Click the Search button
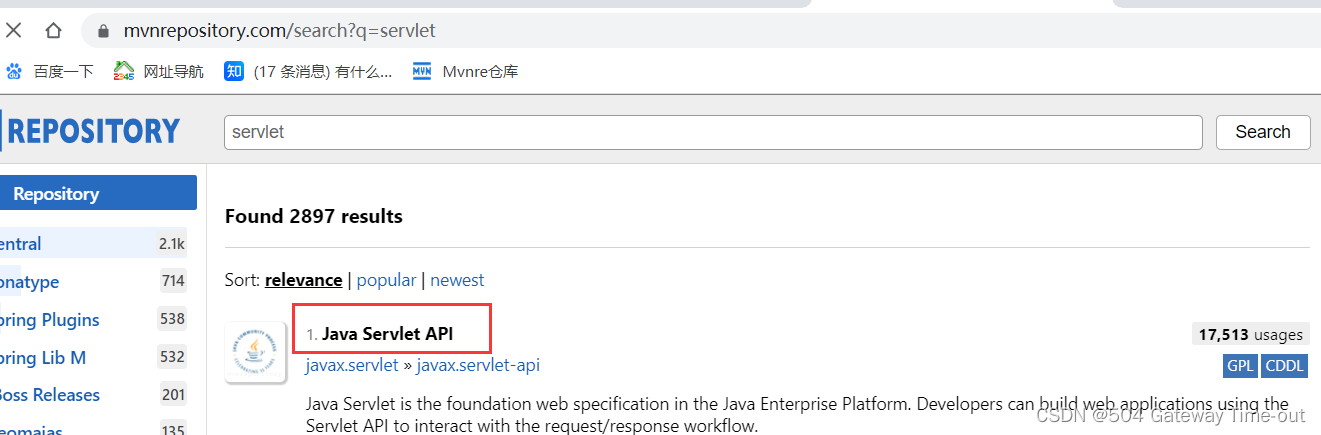 tap(1262, 132)
